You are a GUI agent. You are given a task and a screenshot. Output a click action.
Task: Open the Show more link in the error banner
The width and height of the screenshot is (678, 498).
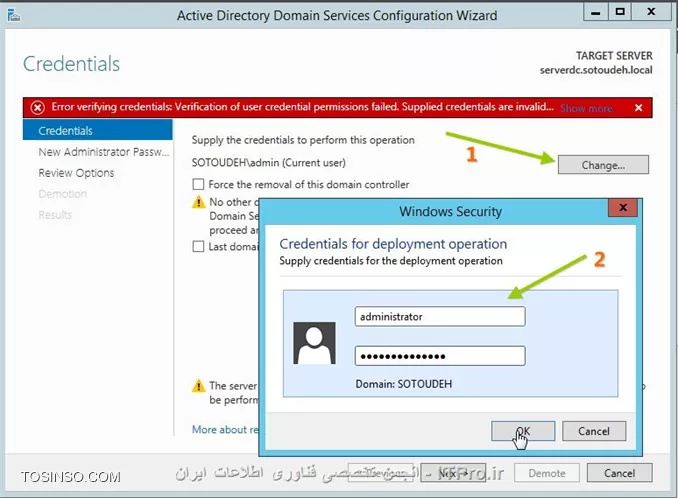coord(586,108)
